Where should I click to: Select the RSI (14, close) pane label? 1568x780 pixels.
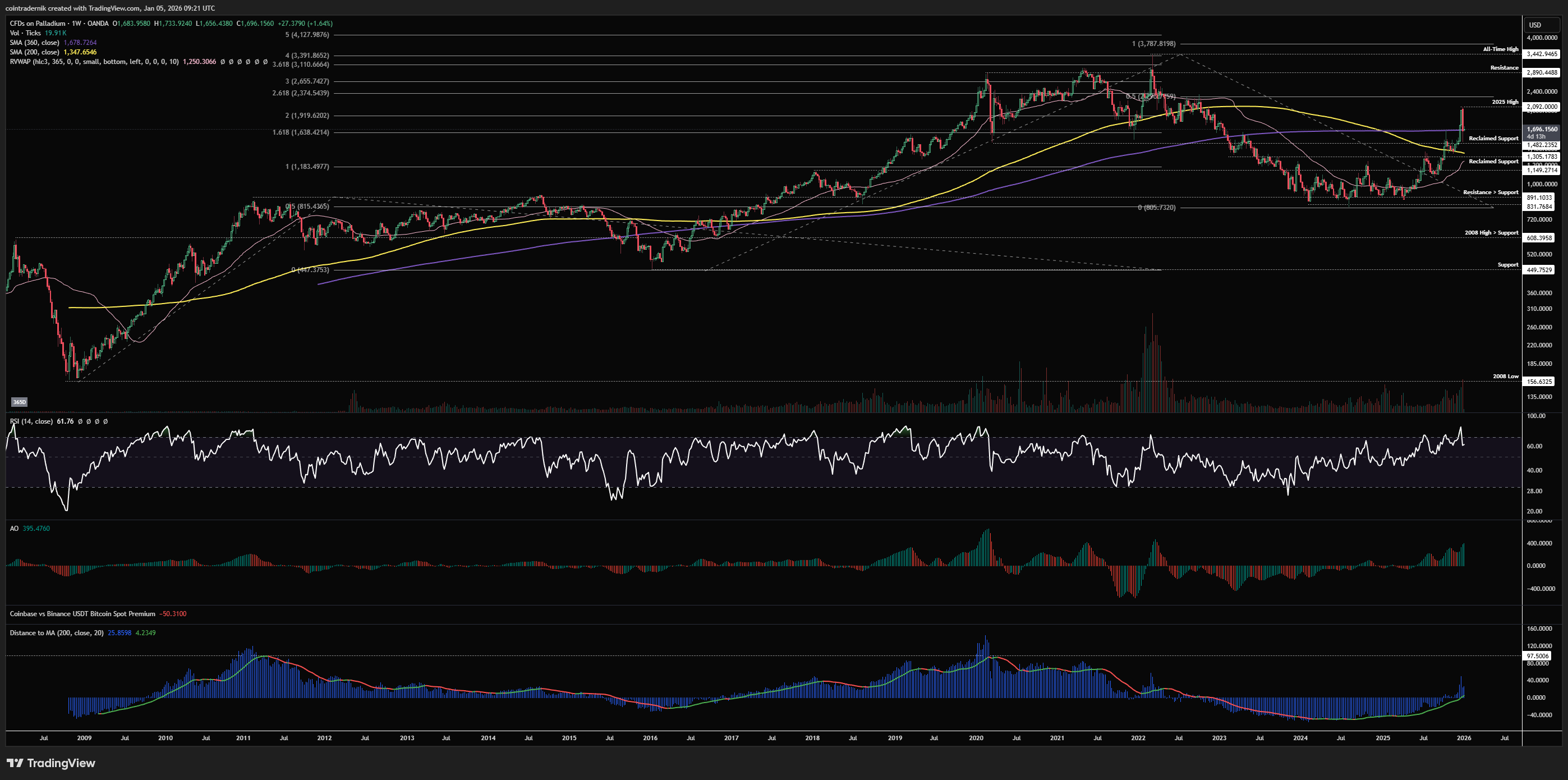pyautogui.click(x=31, y=421)
